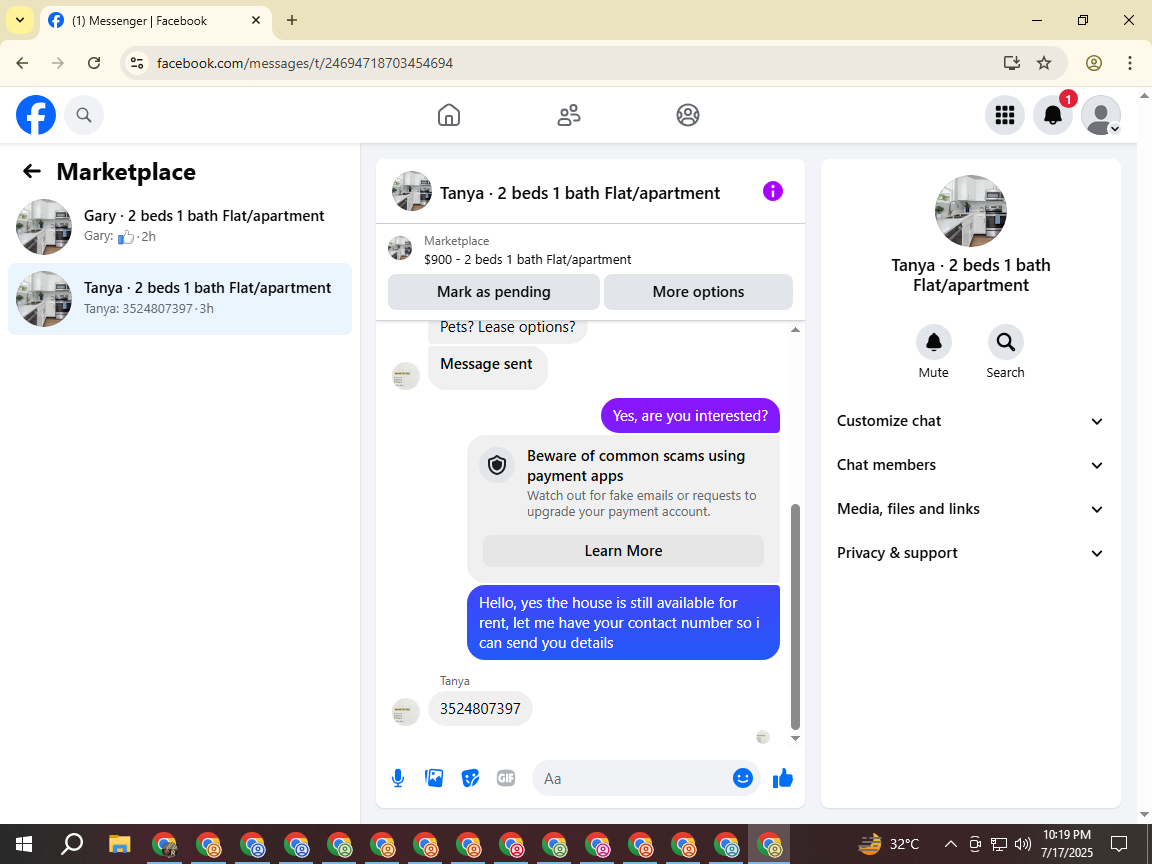Click the listing thumbnail in chat header
Viewport: 1152px width, 864px height.
(411, 192)
